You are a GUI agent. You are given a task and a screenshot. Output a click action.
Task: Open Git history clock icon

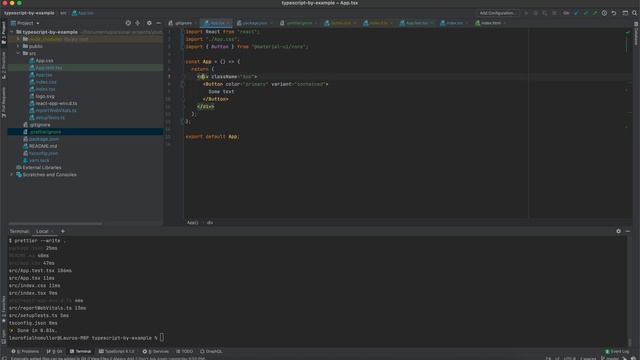pos(604,13)
